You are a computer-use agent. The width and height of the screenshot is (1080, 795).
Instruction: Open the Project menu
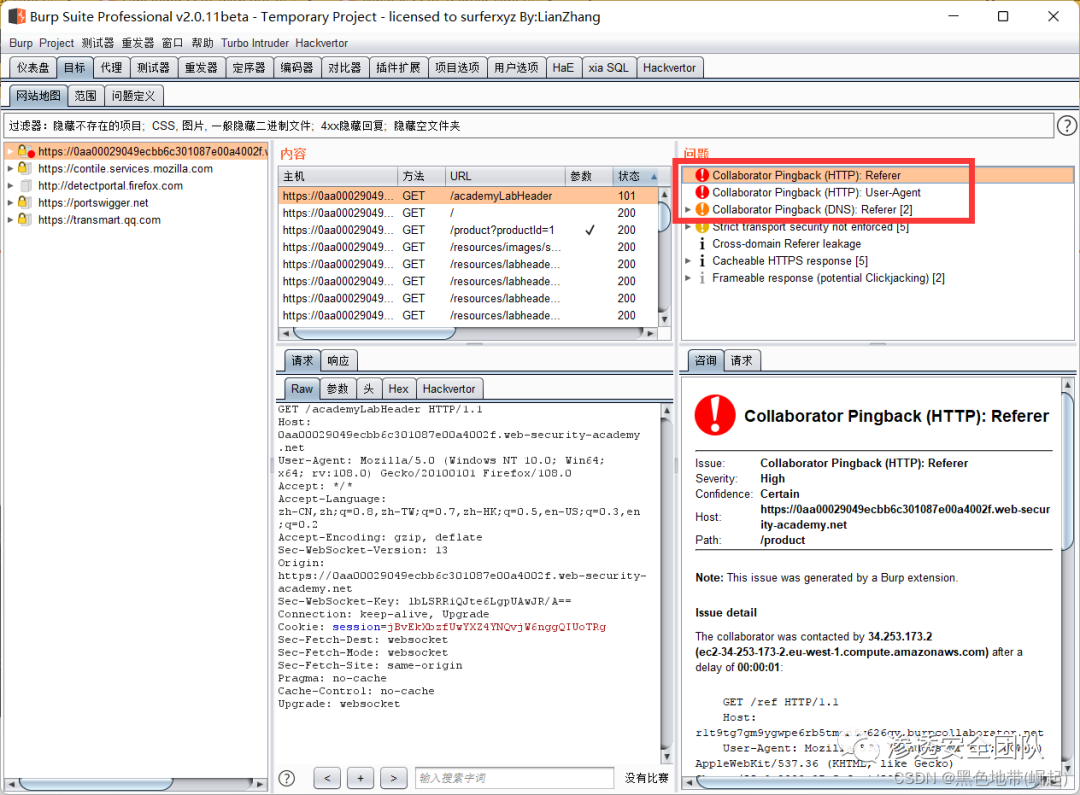56,43
